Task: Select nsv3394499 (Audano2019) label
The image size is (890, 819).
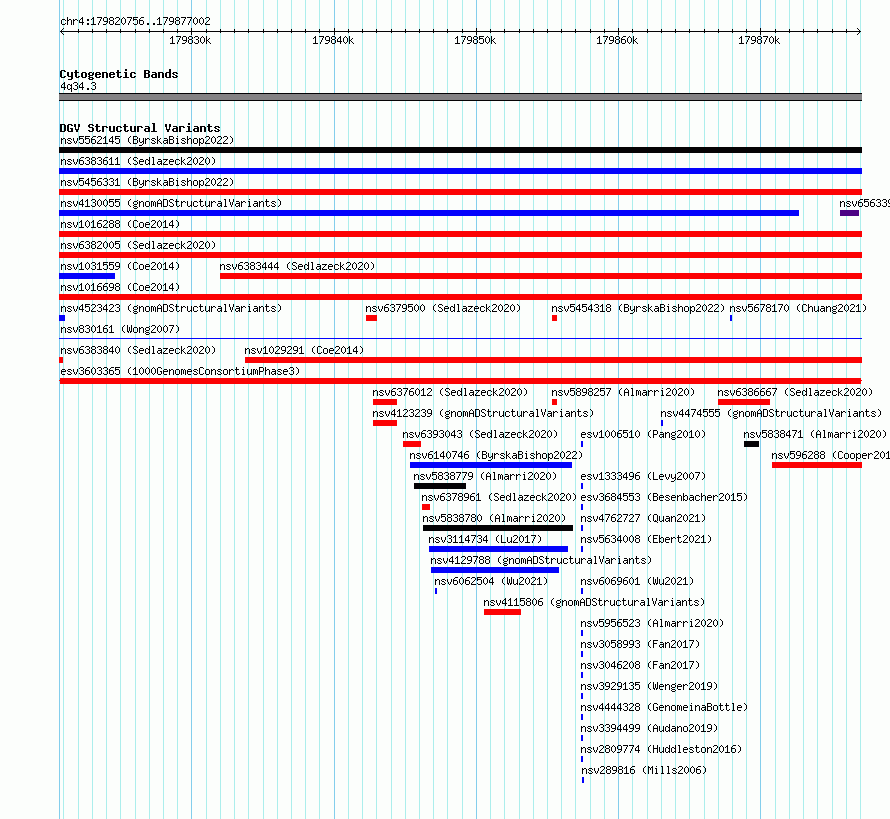Action: pyautogui.click(x=649, y=728)
